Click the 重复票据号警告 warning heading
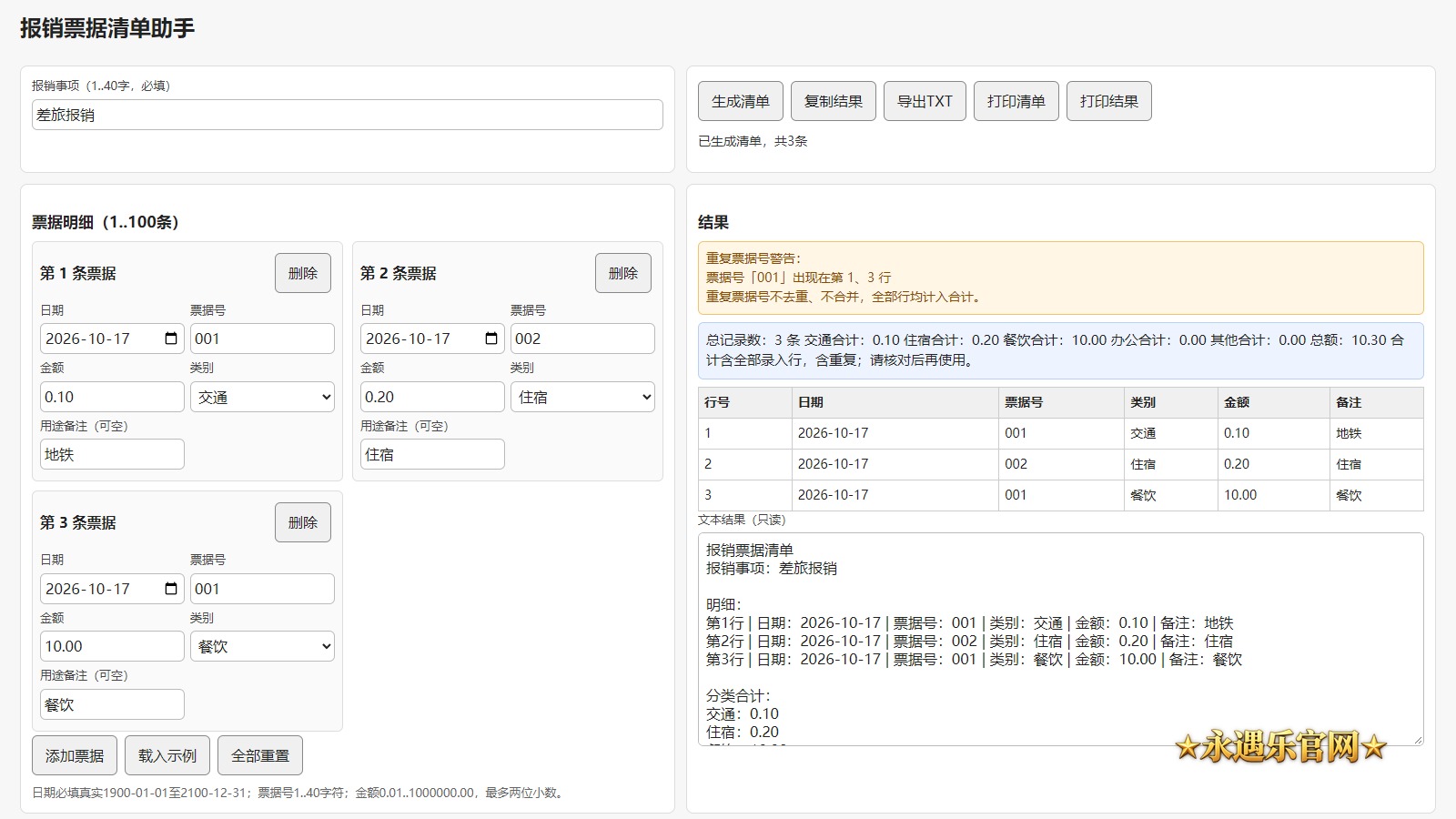This screenshot has width=1456, height=819. [x=753, y=258]
